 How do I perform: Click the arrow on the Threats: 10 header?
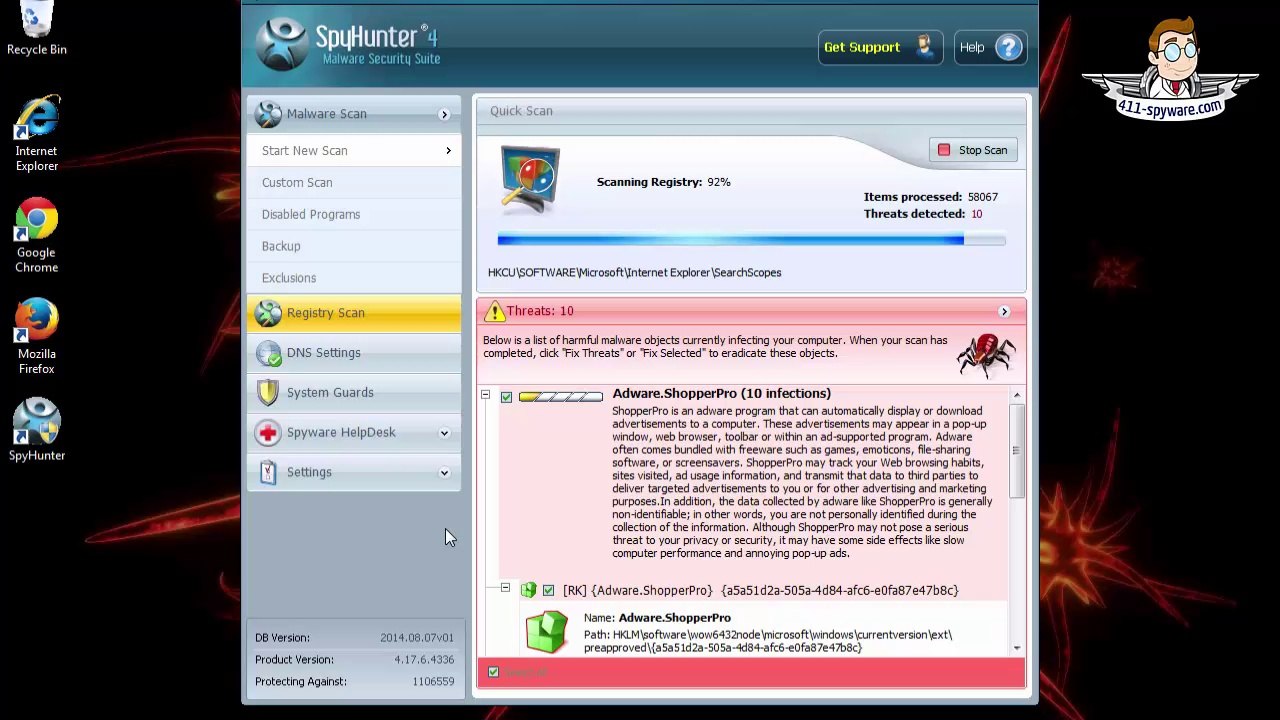coord(1004,312)
